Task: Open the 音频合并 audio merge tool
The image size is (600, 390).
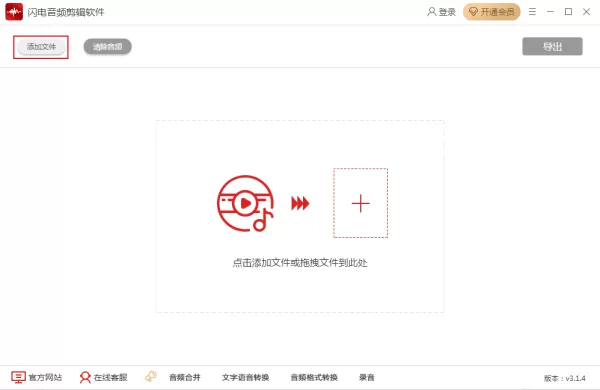Action: tap(184, 377)
